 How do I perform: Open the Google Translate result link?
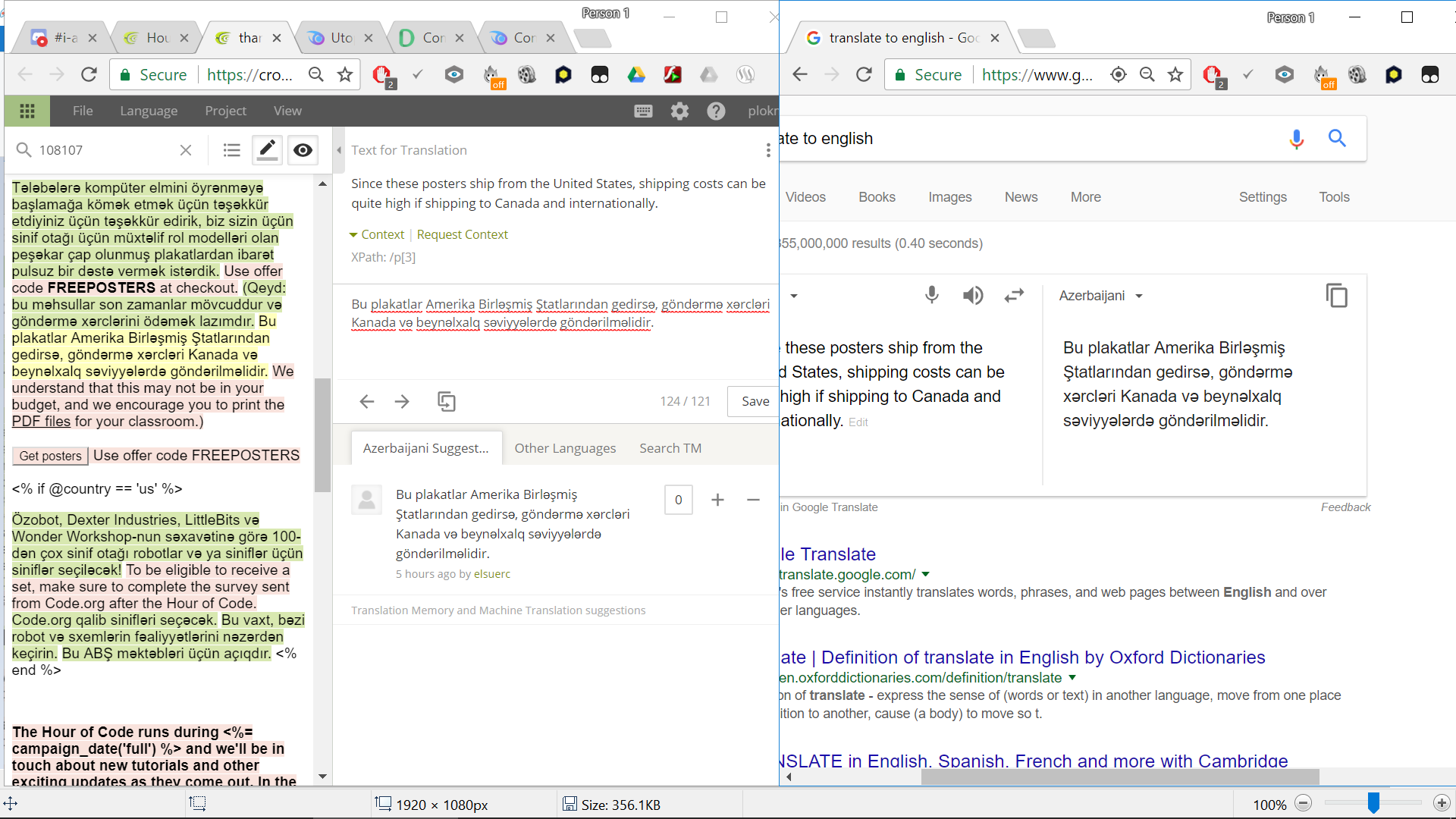(x=828, y=554)
